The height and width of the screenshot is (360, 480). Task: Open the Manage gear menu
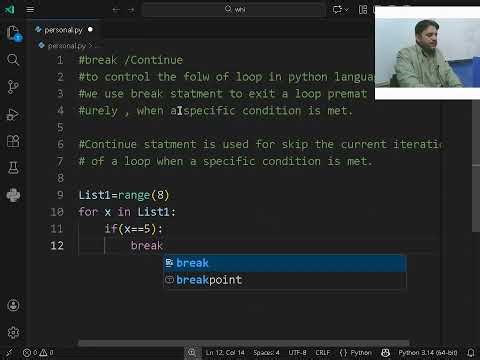[x=13, y=332]
